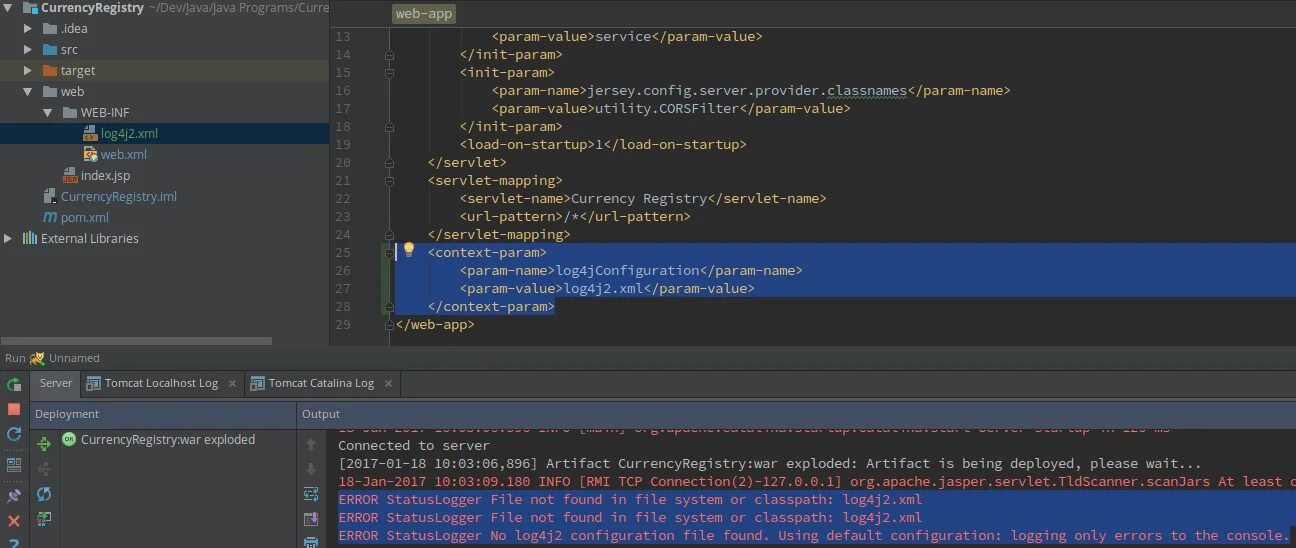Close the Tomcat Localhost Log tab

tap(232, 383)
